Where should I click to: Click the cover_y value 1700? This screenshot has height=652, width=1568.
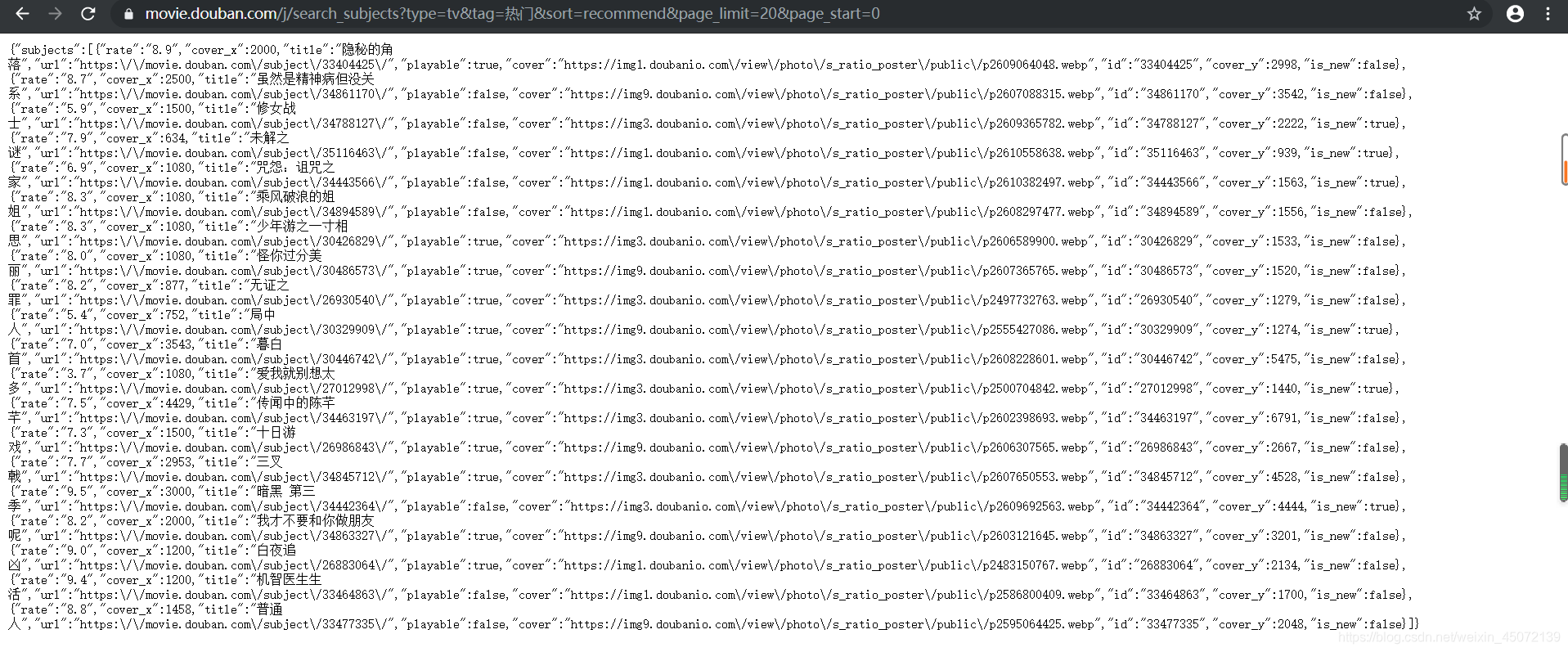point(1291,595)
